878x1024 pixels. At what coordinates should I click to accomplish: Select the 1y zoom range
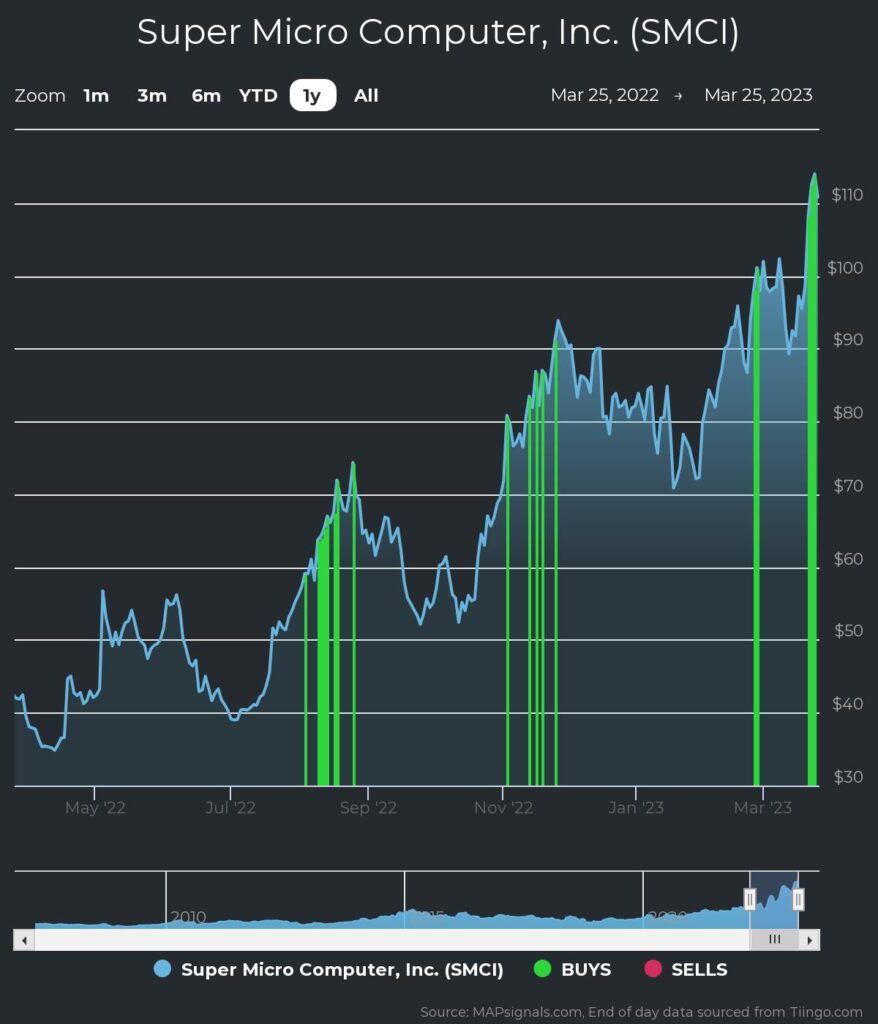[x=313, y=95]
